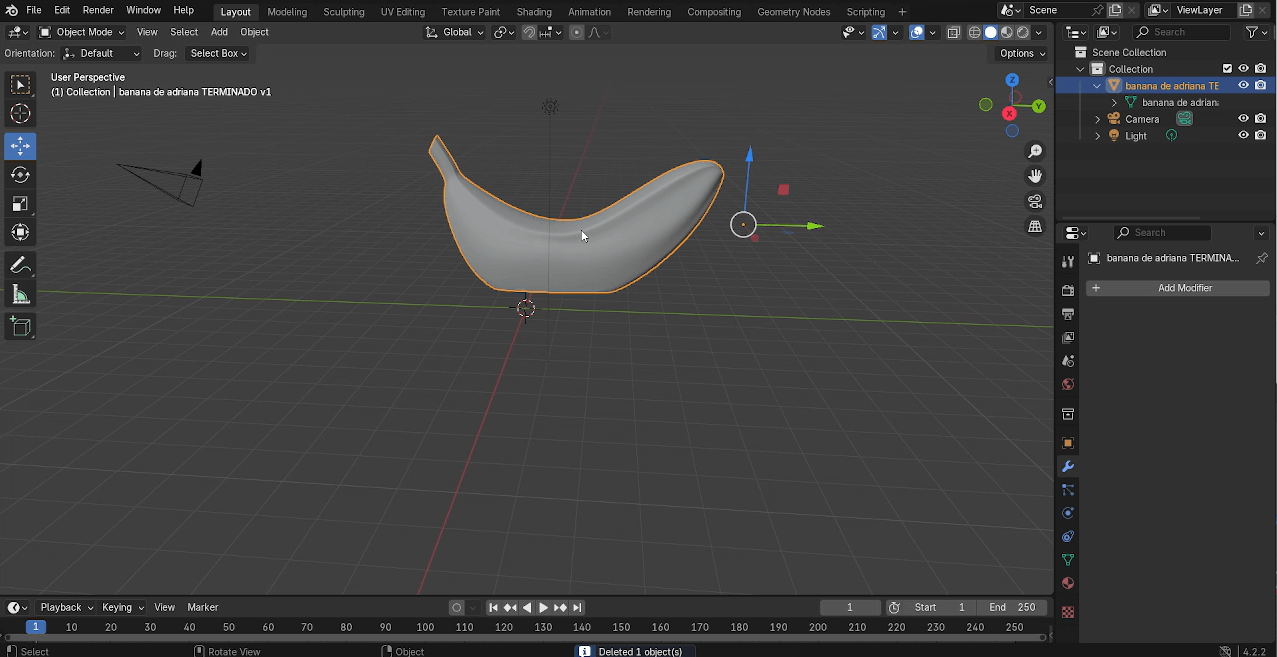Activate the 3D Cursor tool
The width and height of the screenshot is (1277, 657).
point(20,114)
